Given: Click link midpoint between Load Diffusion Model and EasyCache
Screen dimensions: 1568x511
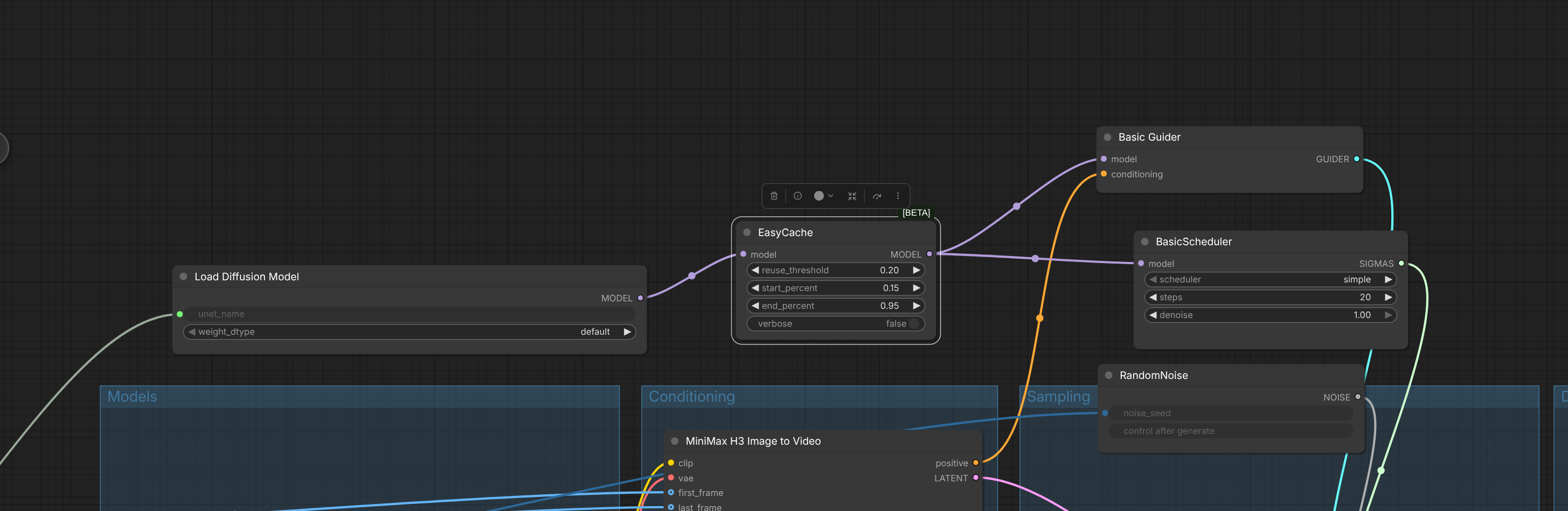Looking at the screenshot, I should pos(692,276).
